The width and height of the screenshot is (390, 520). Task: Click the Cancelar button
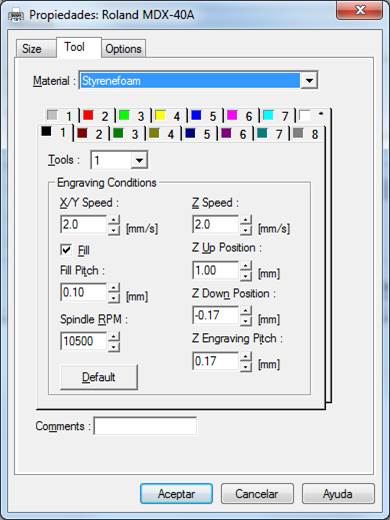point(257,494)
